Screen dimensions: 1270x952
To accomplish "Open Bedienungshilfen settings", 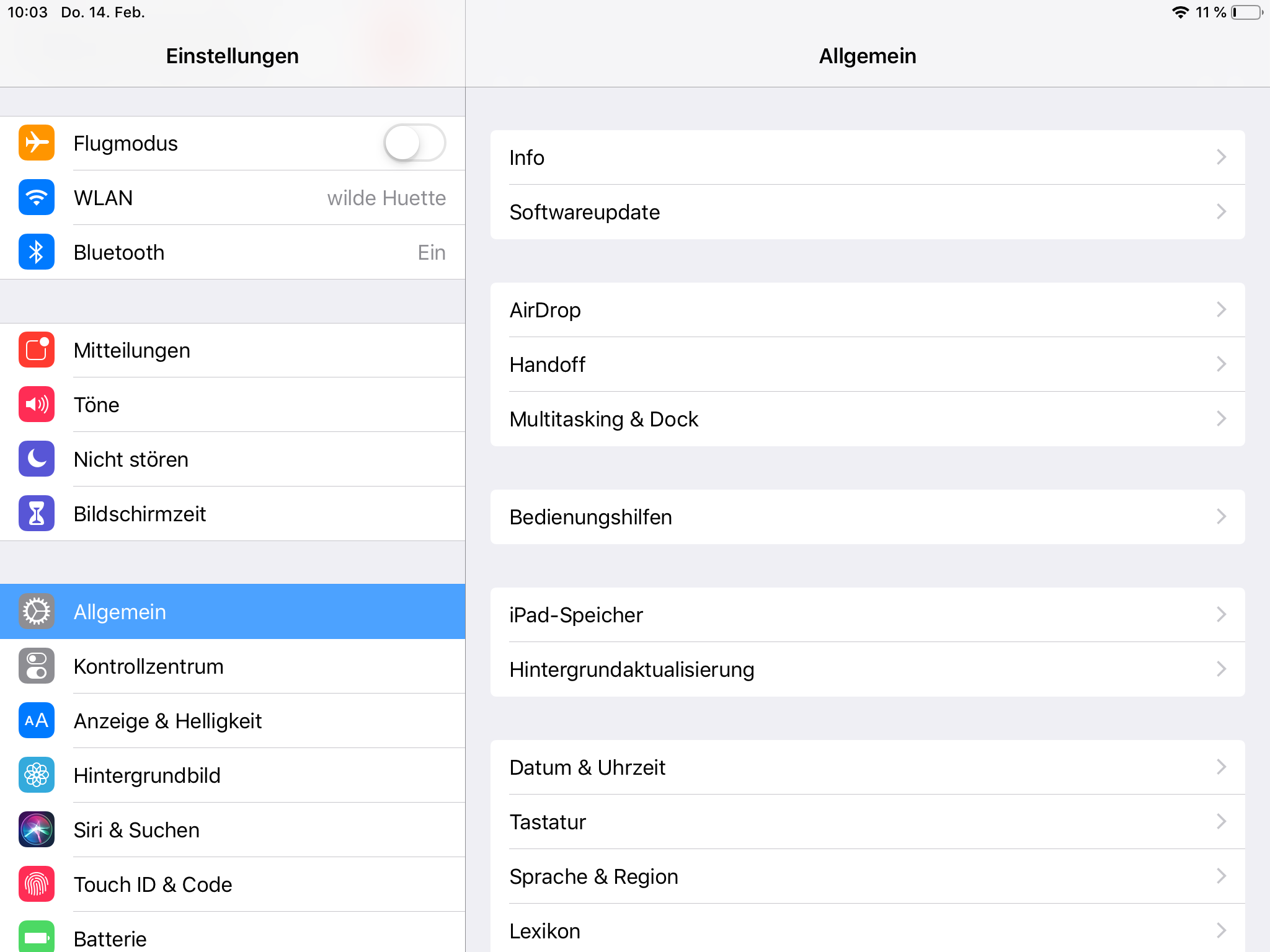I will pos(867,517).
